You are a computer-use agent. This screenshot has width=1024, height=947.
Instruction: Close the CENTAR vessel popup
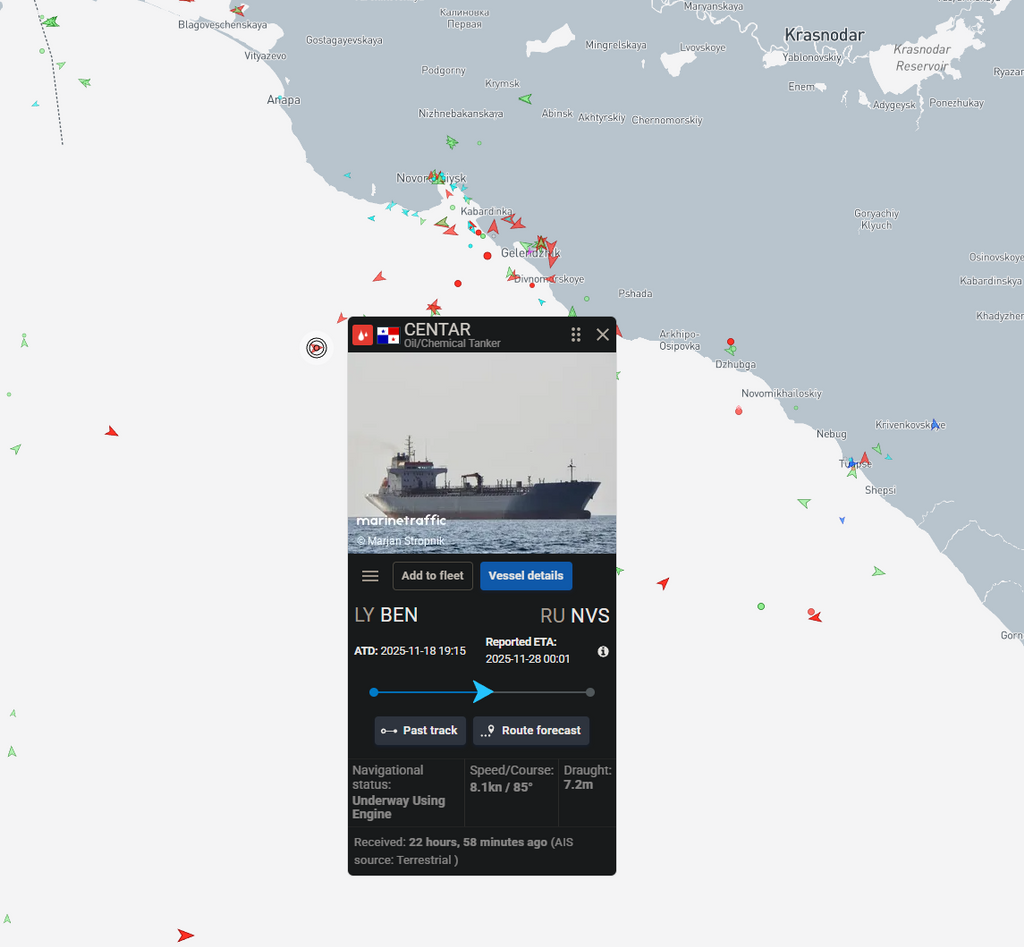point(603,334)
